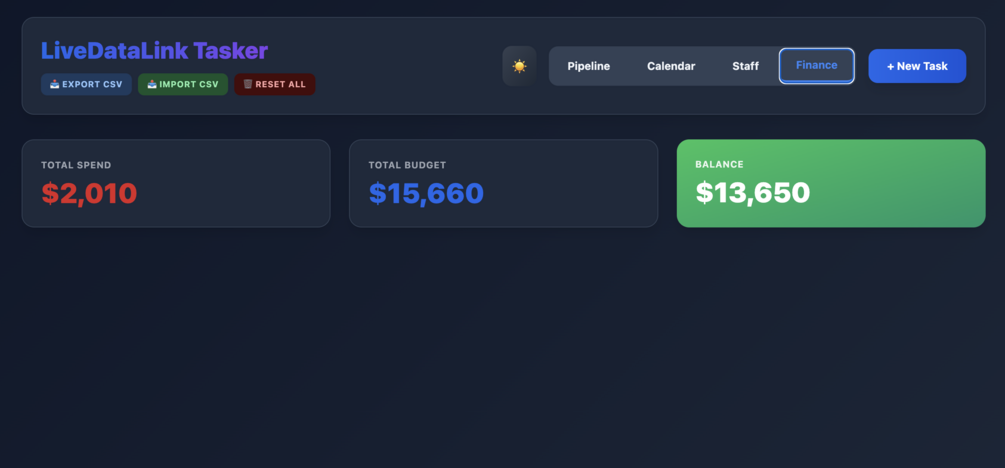Select the Finance tab

(x=816, y=65)
